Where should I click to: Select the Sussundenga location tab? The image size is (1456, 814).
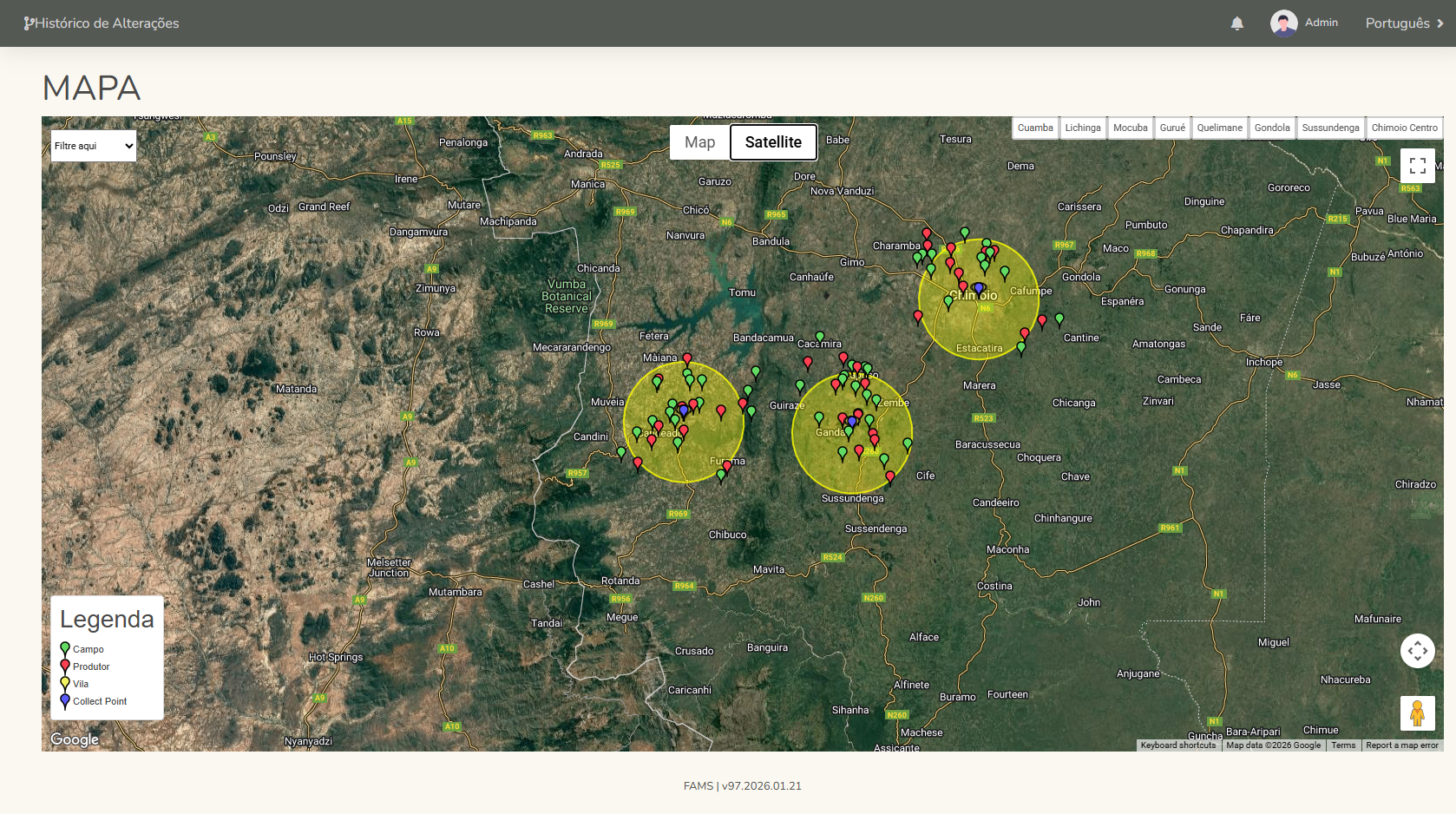coord(1330,128)
